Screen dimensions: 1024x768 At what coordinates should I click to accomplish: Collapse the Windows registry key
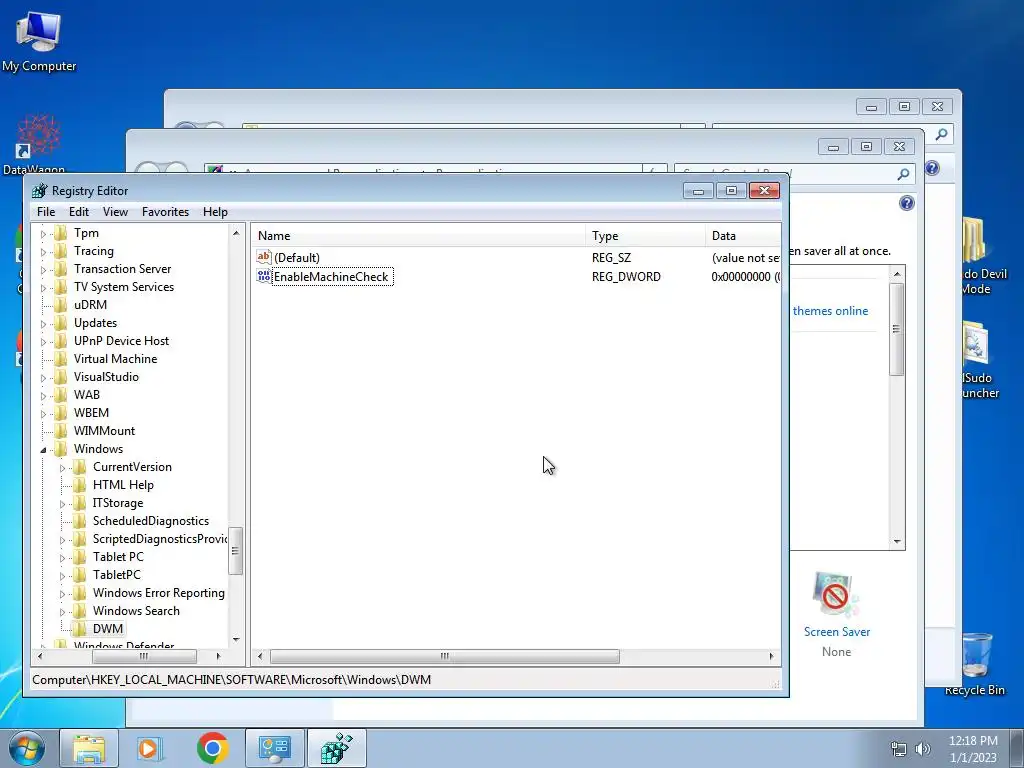coord(43,449)
